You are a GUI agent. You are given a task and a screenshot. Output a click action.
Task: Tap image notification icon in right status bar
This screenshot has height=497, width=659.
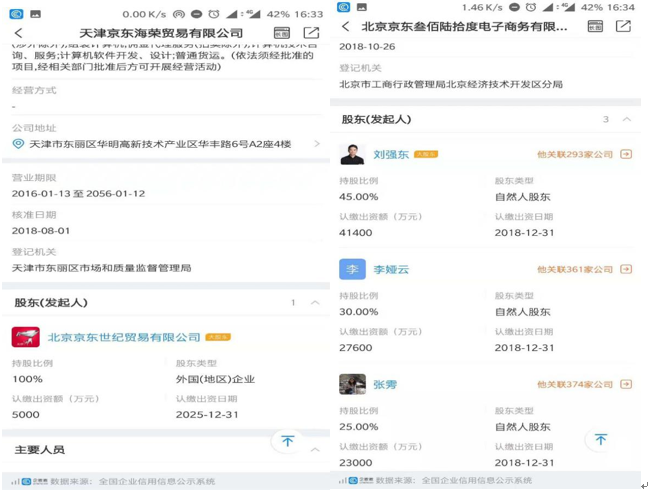point(362,7)
